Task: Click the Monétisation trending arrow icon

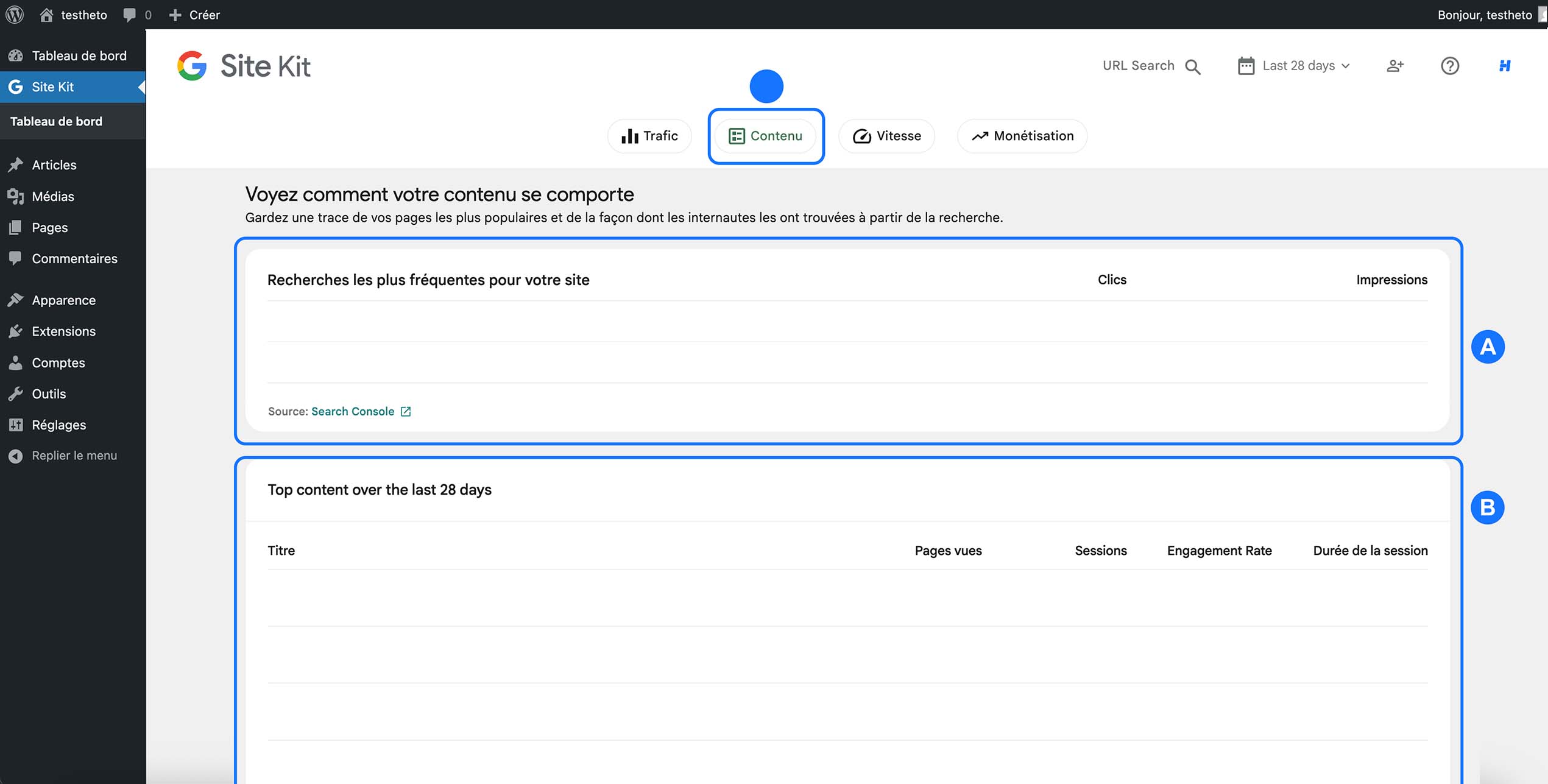Action: click(x=980, y=136)
